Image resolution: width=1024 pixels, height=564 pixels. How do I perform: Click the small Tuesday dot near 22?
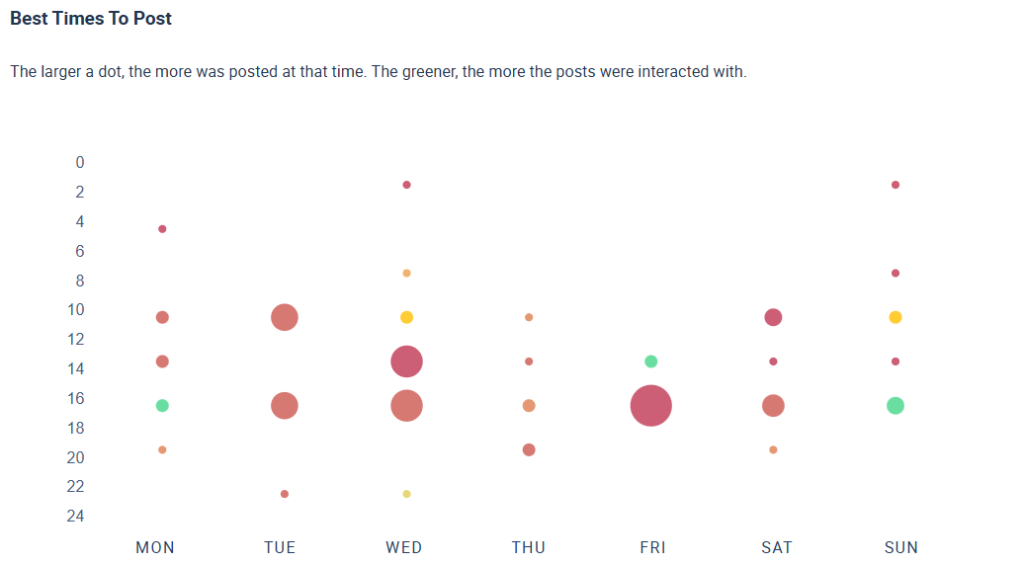pyautogui.click(x=284, y=494)
